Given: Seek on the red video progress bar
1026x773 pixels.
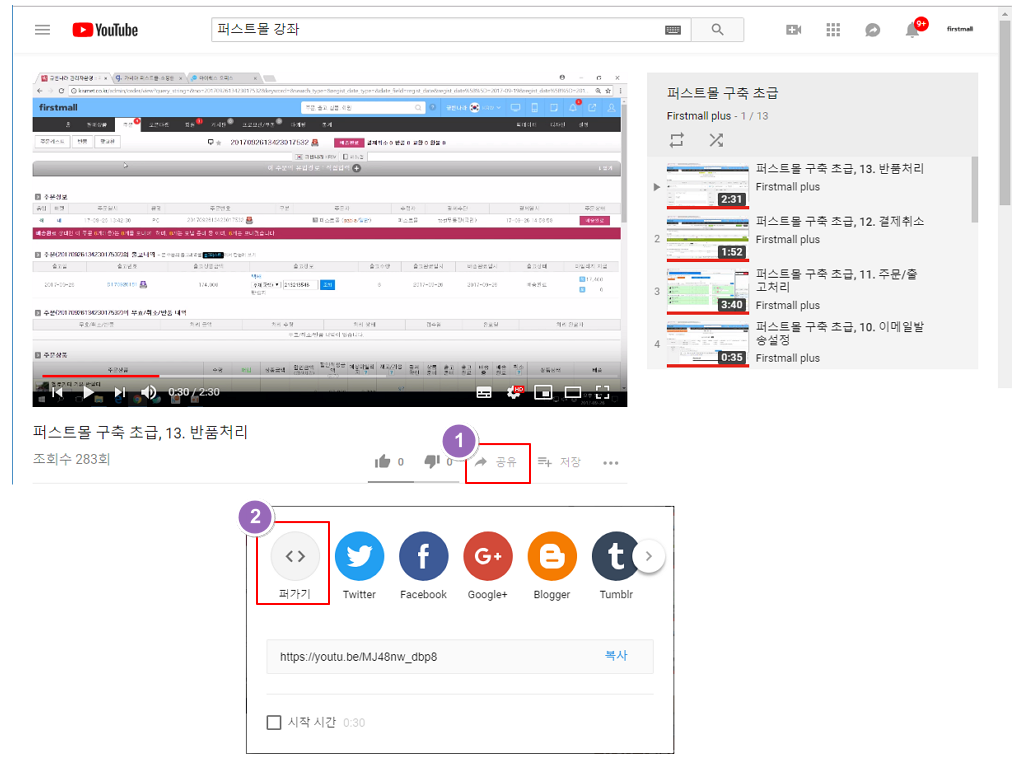Looking at the screenshot, I should point(330,376).
